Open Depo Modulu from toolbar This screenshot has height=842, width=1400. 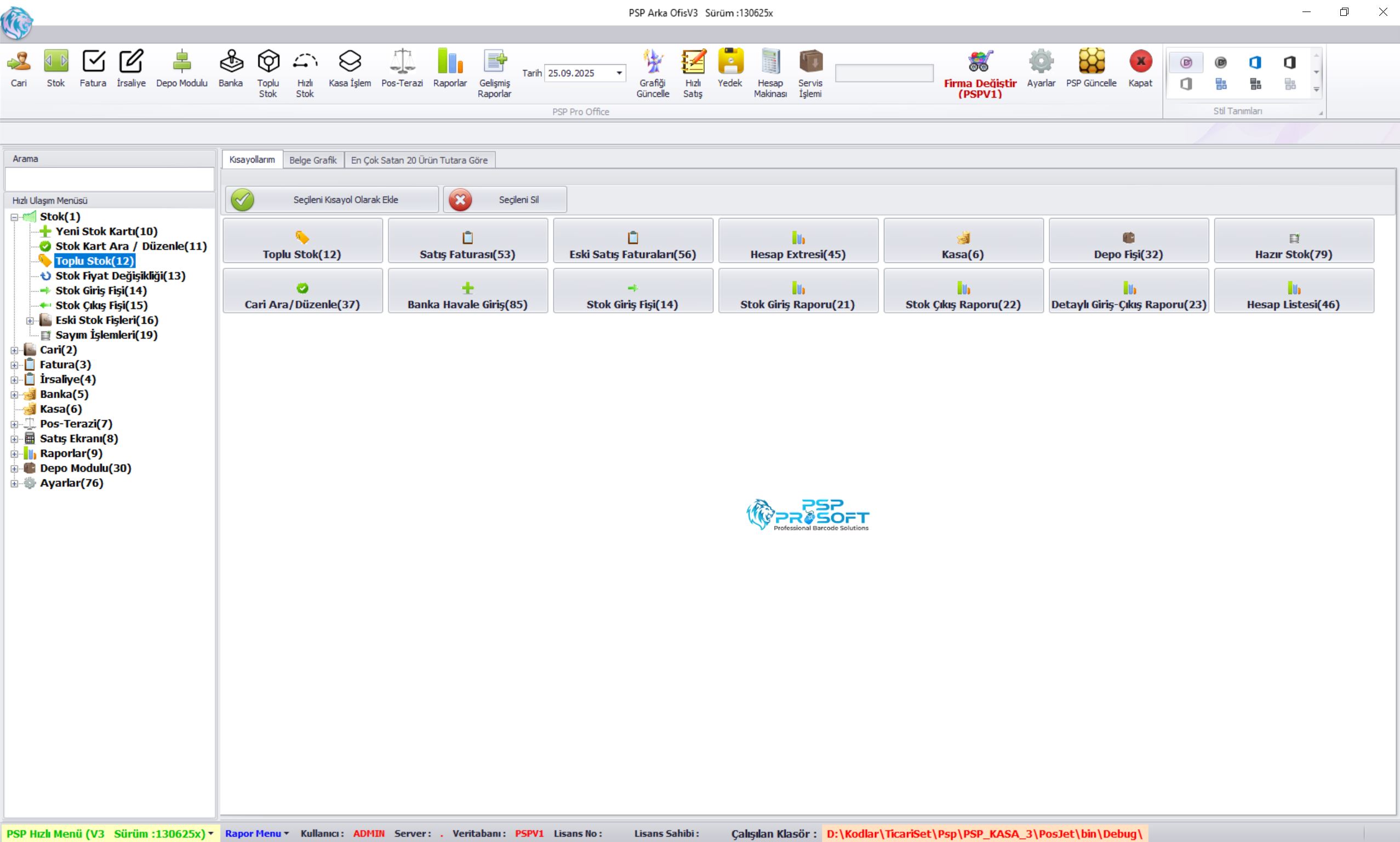pyautogui.click(x=181, y=62)
